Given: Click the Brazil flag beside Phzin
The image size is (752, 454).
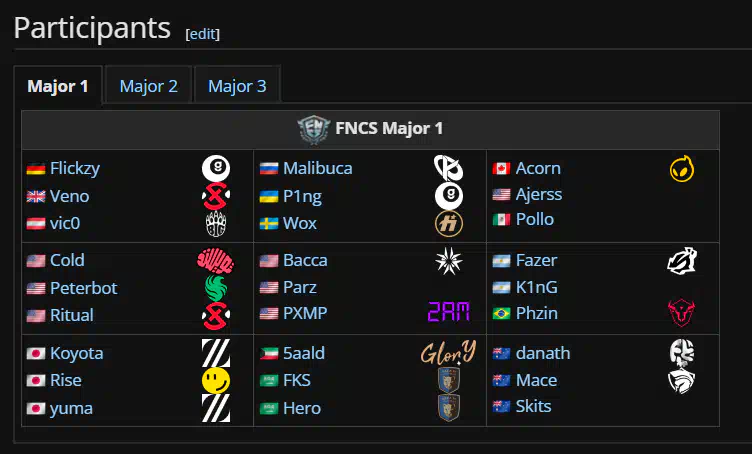Looking at the screenshot, I should [x=502, y=314].
